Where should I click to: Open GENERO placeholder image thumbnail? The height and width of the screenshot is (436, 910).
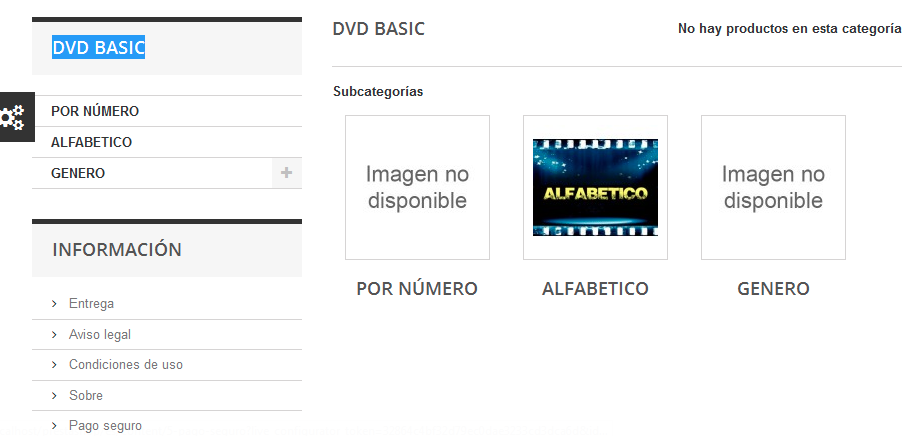point(773,188)
